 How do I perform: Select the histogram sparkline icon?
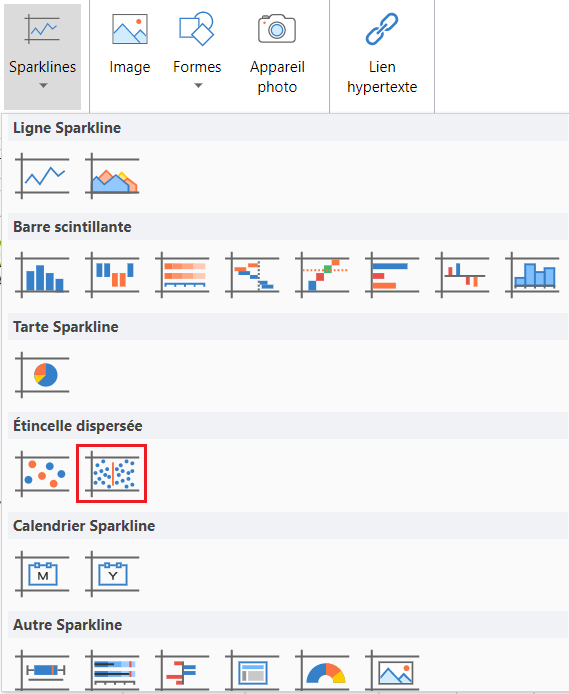tap(531, 275)
